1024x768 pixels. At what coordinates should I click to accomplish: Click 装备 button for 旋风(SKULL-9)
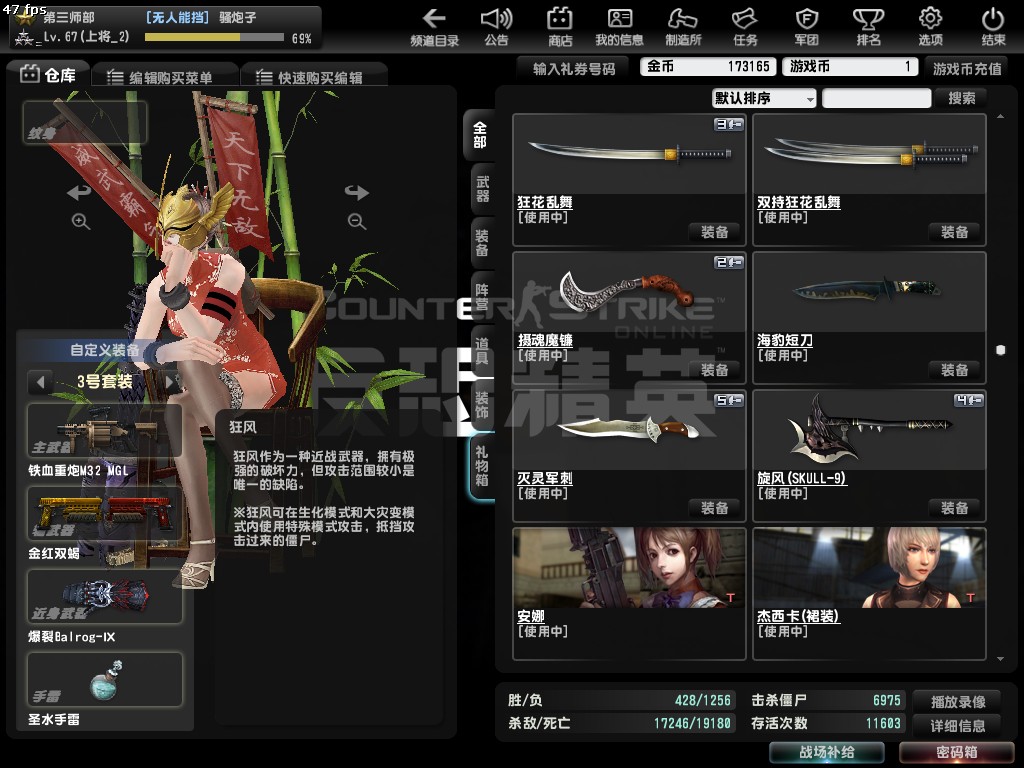pyautogui.click(x=954, y=508)
